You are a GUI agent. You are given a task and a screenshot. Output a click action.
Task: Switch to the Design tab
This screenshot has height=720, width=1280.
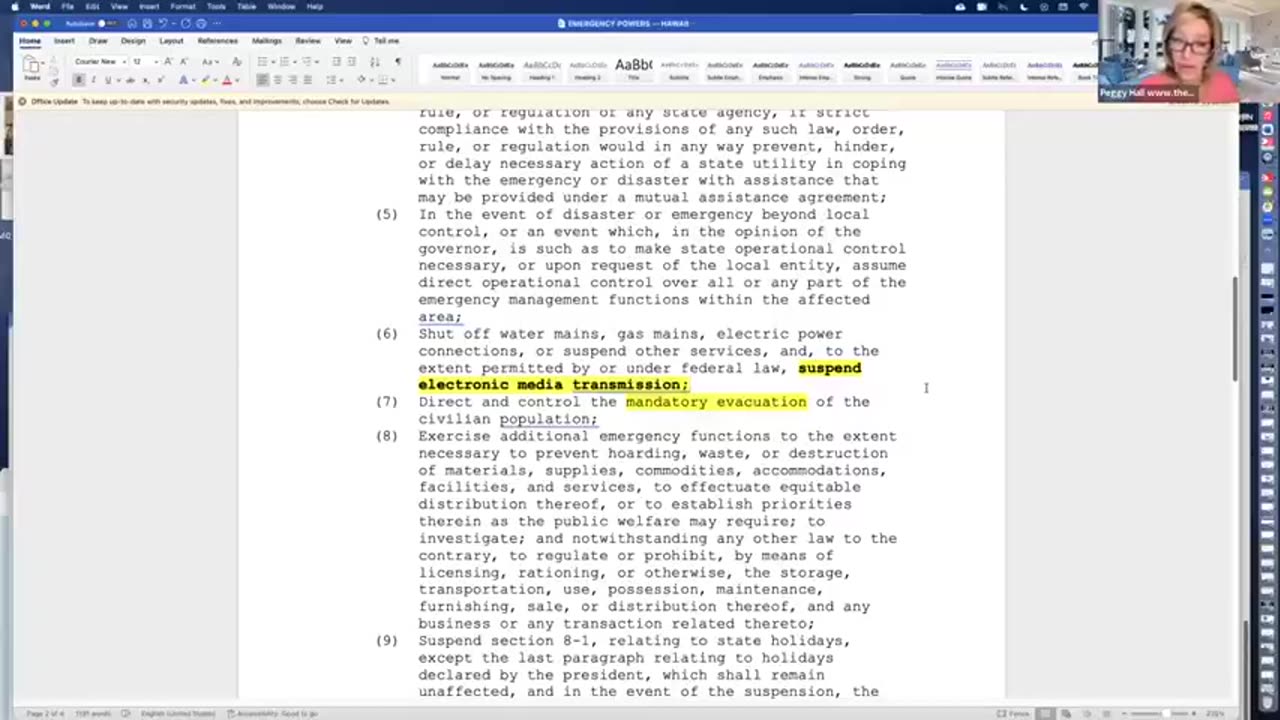(133, 41)
